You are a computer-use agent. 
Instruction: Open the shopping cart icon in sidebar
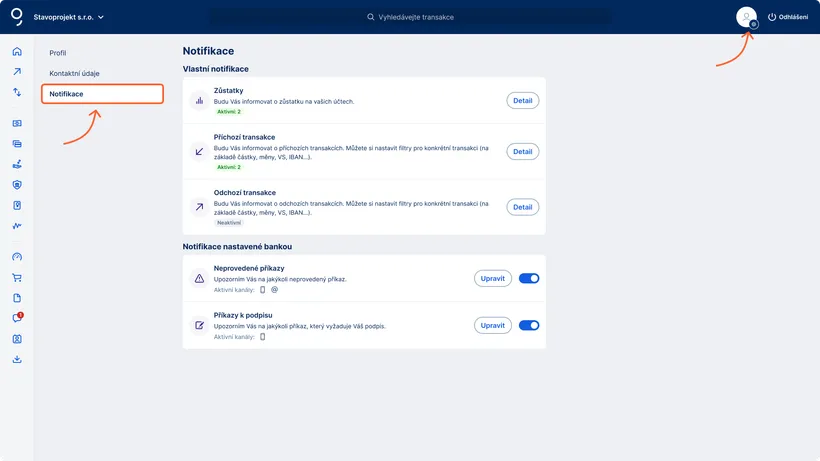(17, 278)
